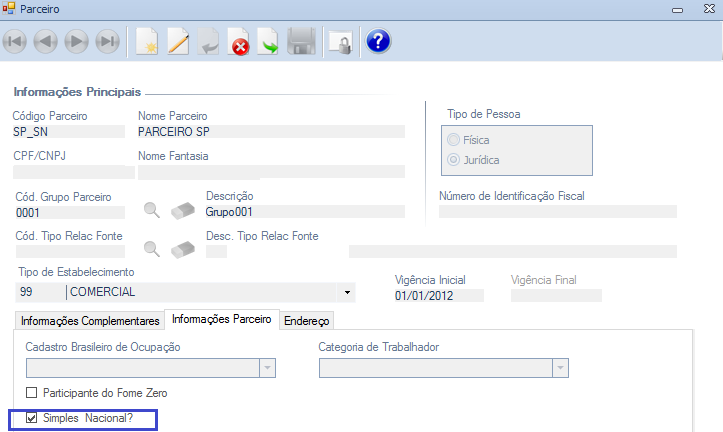723x432 pixels.
Task: Click the padlock document icon
Action: click(341, 43)
